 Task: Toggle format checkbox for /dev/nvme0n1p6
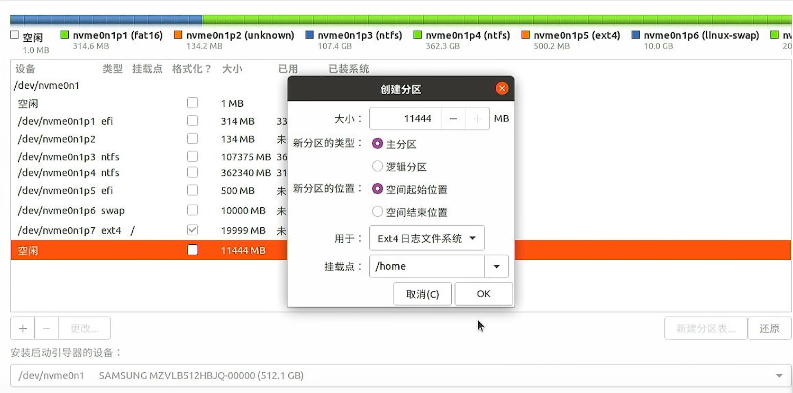(x=192, y=210)
